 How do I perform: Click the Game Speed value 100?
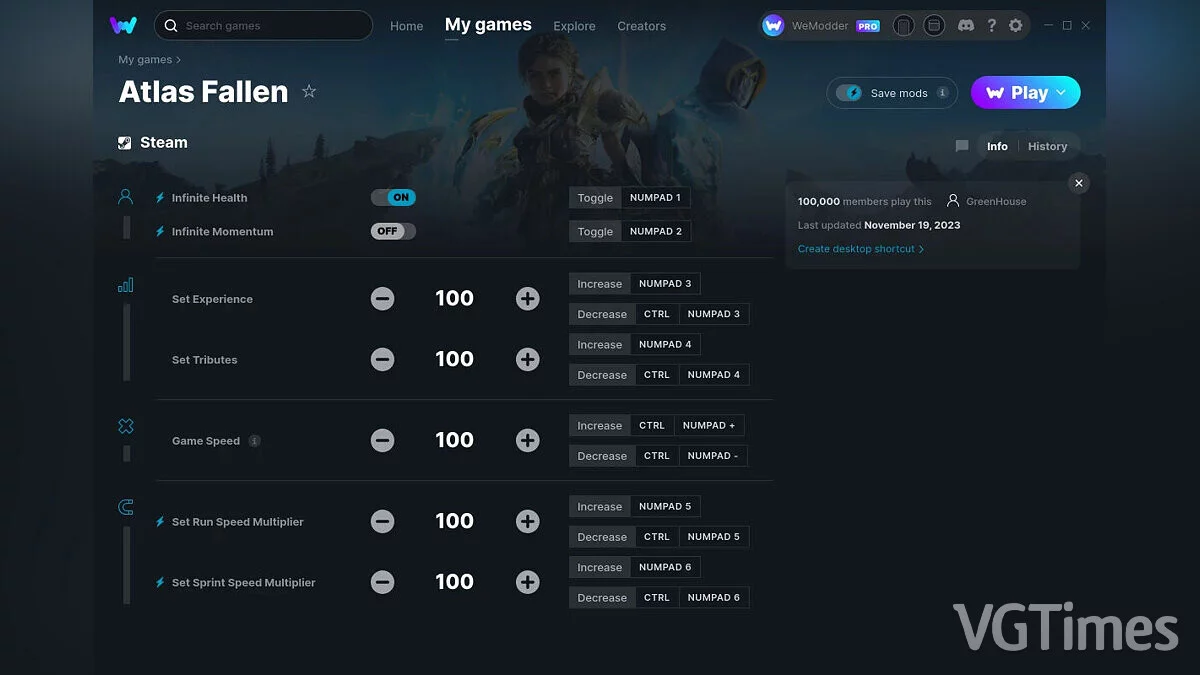click(x=454, y=440)
